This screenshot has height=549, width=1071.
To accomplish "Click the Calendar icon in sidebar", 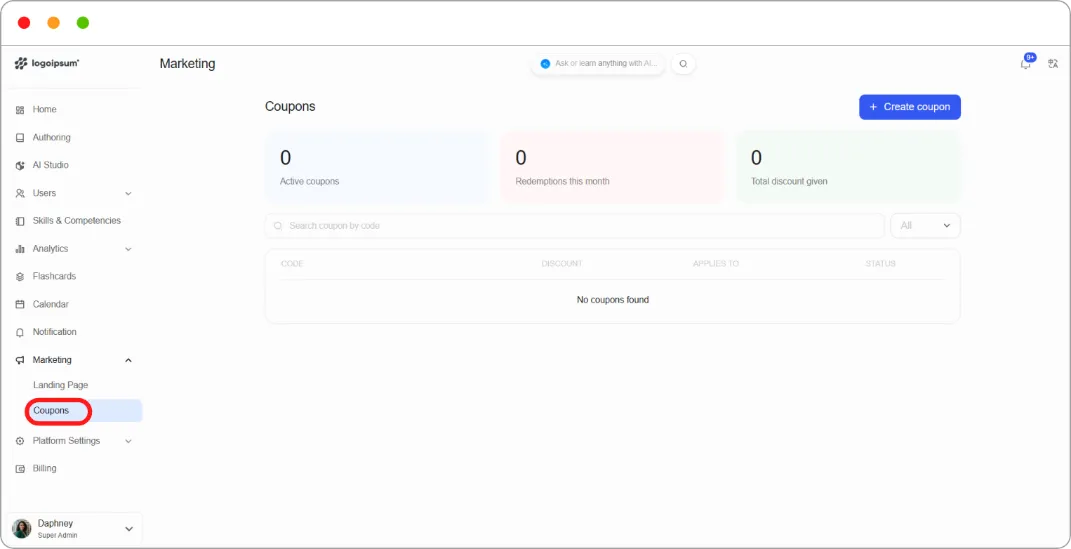I will pyautogui.click(x=20, y=305).
